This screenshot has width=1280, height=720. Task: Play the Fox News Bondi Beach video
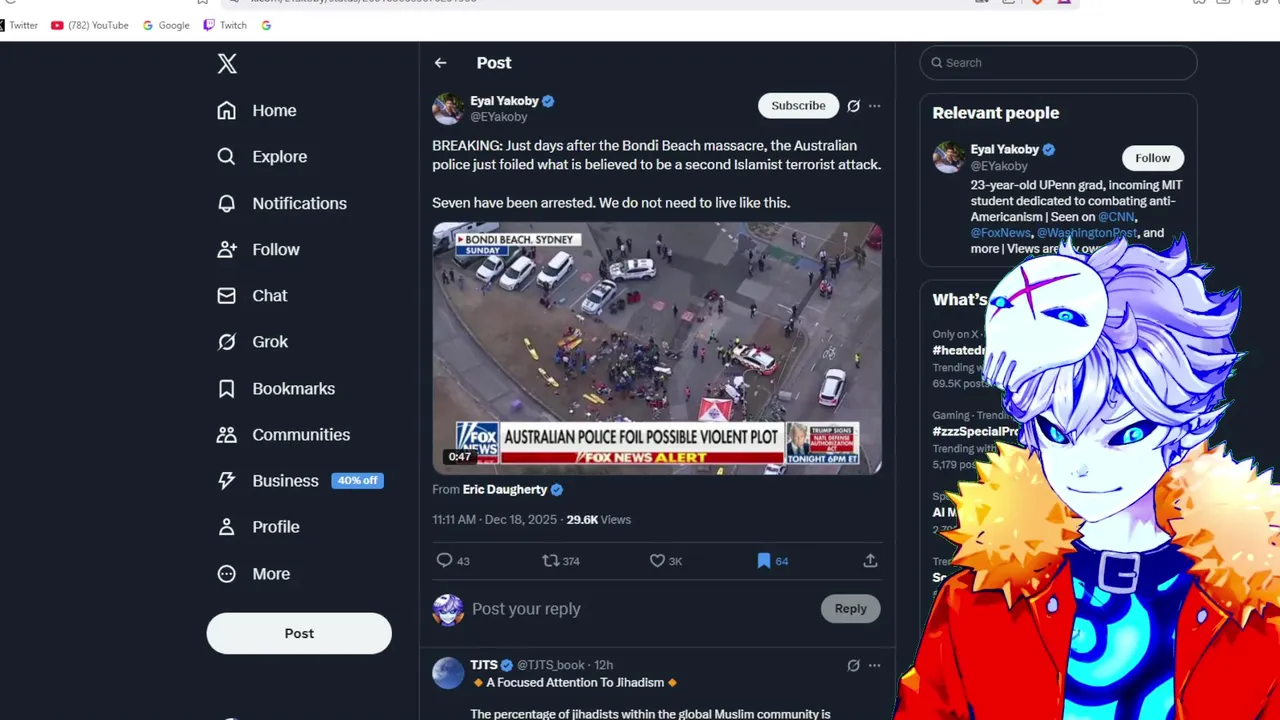click(657, 348)
